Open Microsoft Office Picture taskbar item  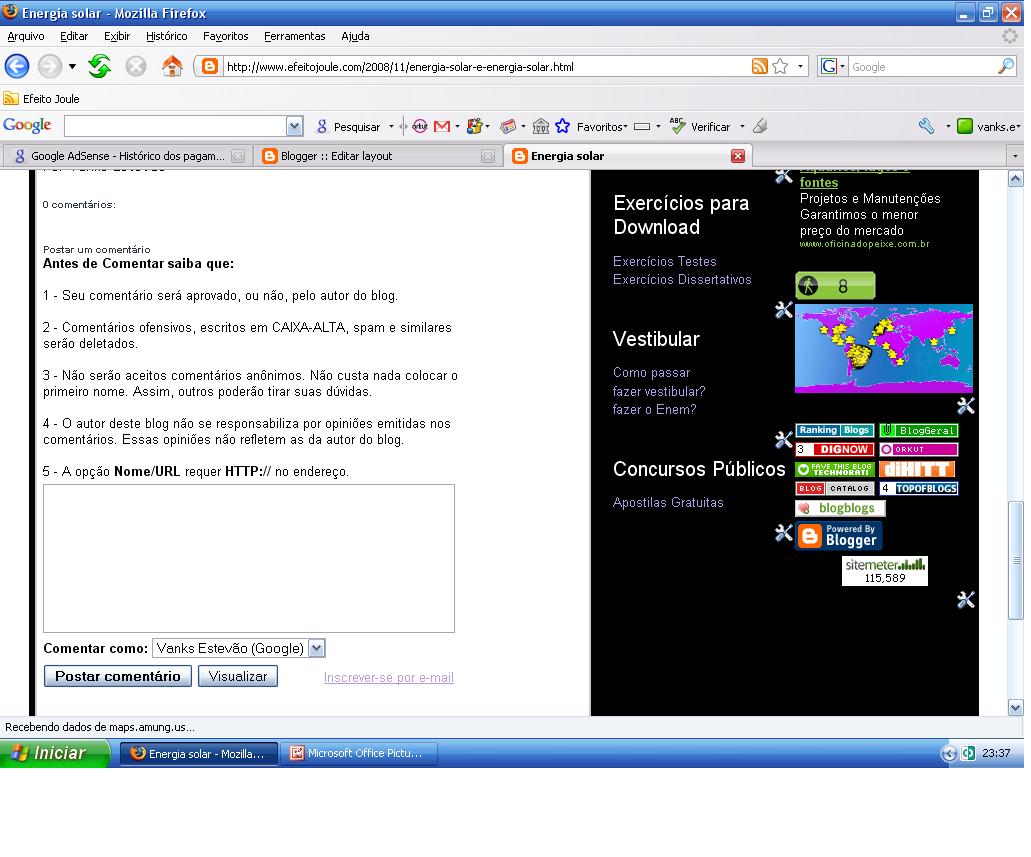(x=359, y=753)
